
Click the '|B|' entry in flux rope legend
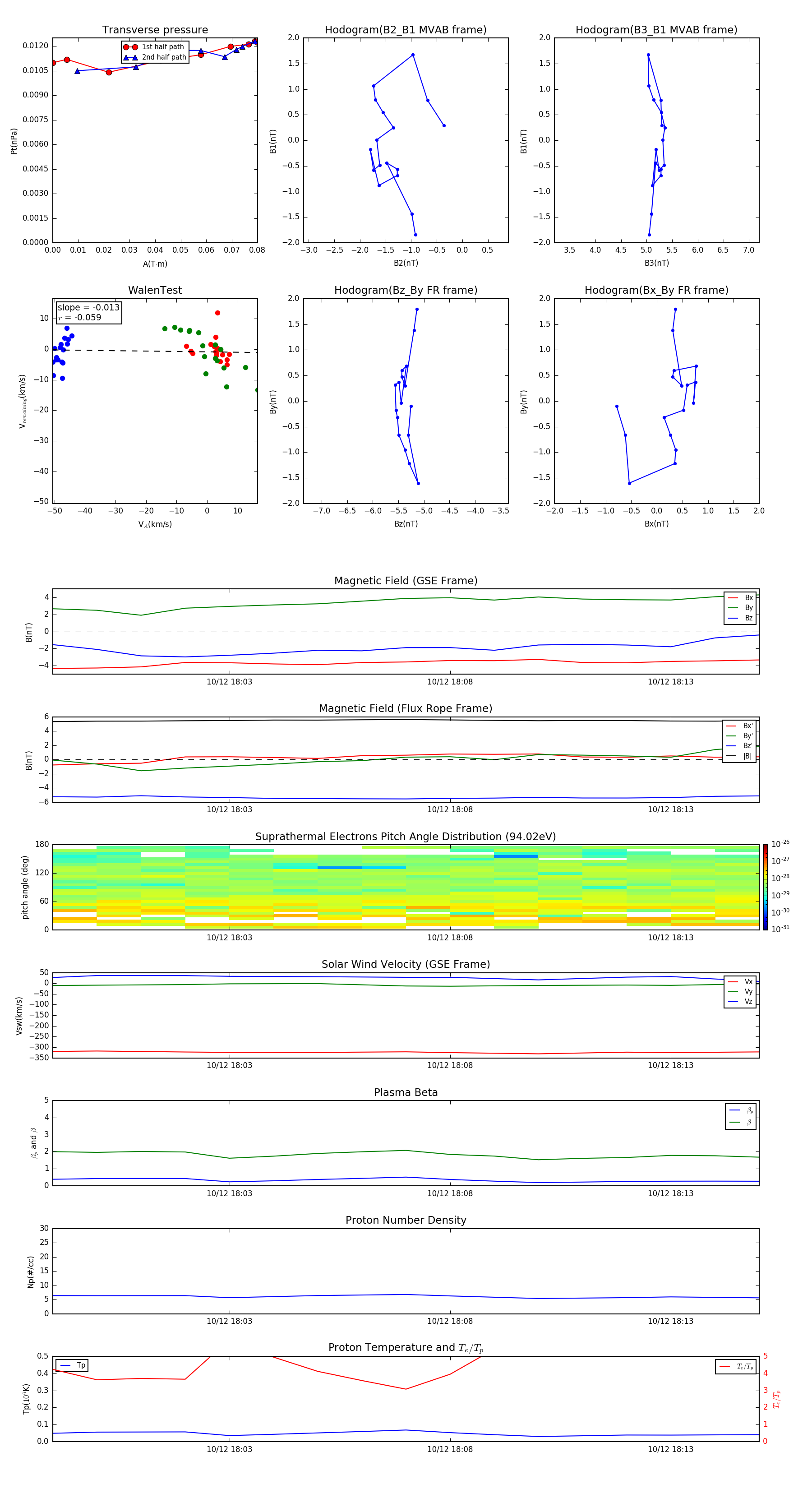[739, 756]
